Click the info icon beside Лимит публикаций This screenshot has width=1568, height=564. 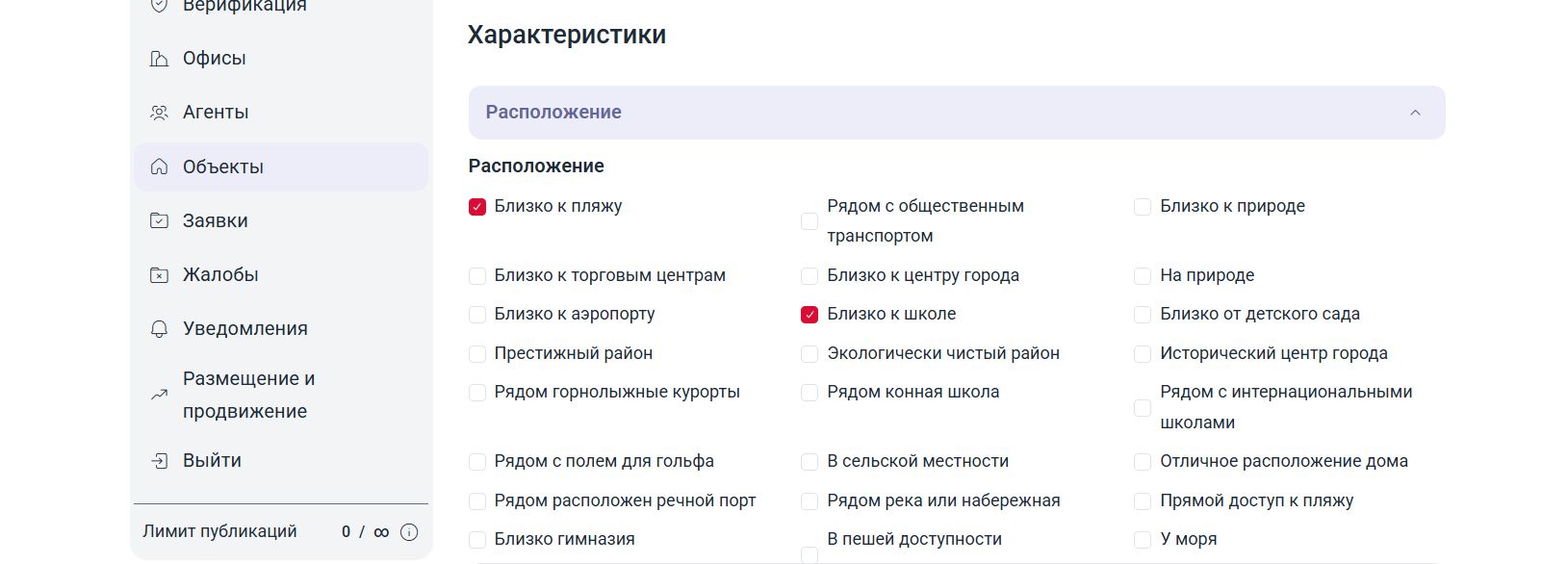pos(409,532)
